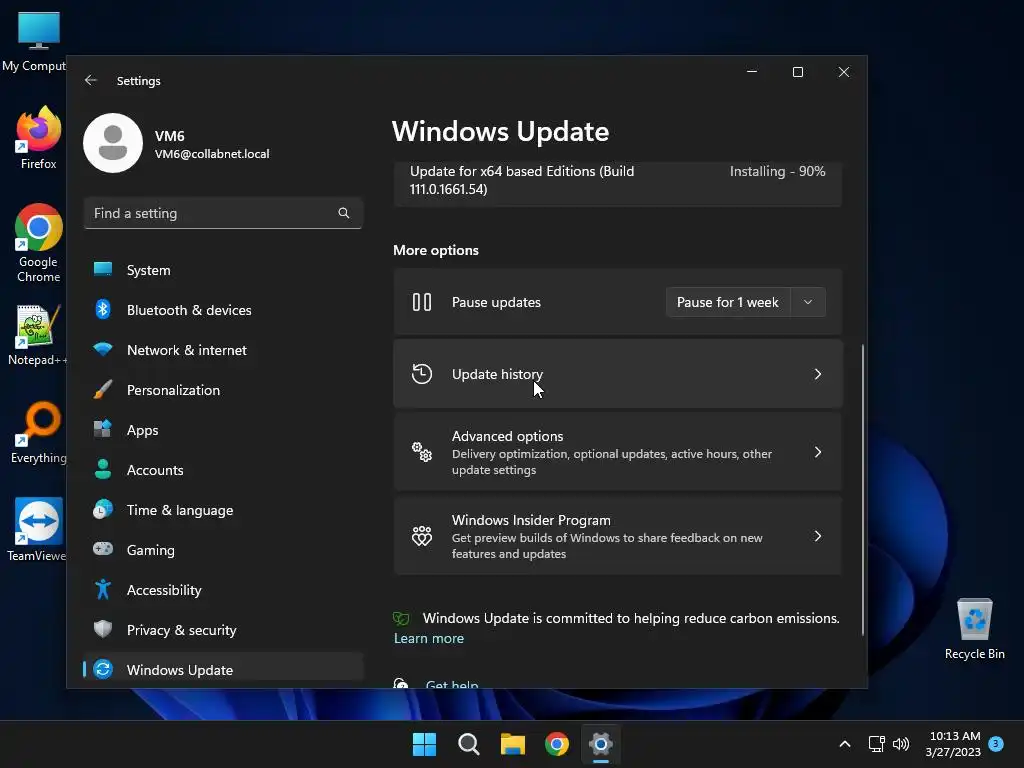Click the VM6 user avatar picture

click(113, 143)
